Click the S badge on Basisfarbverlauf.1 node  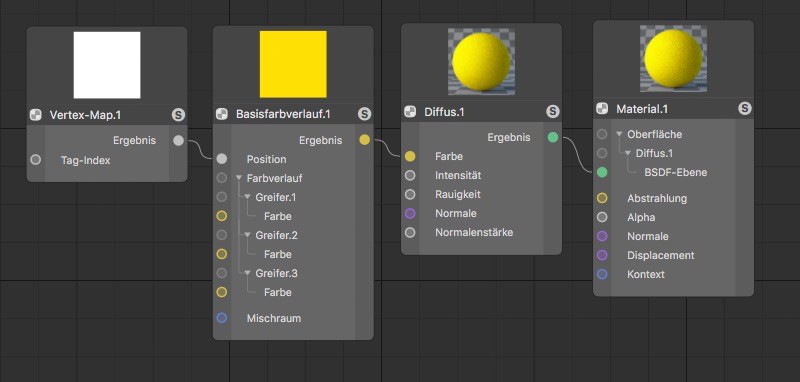tap(364, 114)
